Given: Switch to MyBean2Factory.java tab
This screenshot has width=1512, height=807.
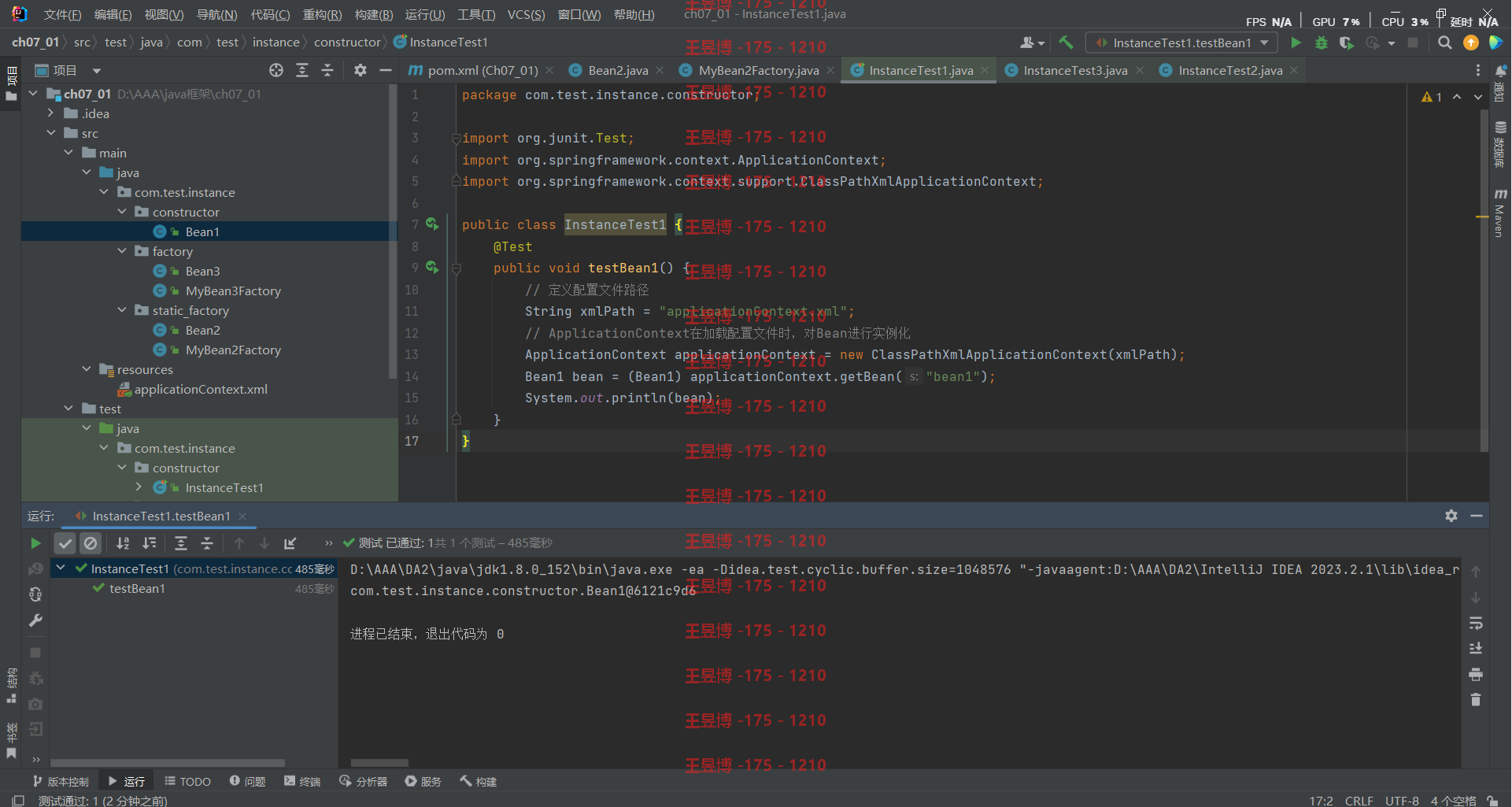Looking at the screenshot, I should click(759, 70).
